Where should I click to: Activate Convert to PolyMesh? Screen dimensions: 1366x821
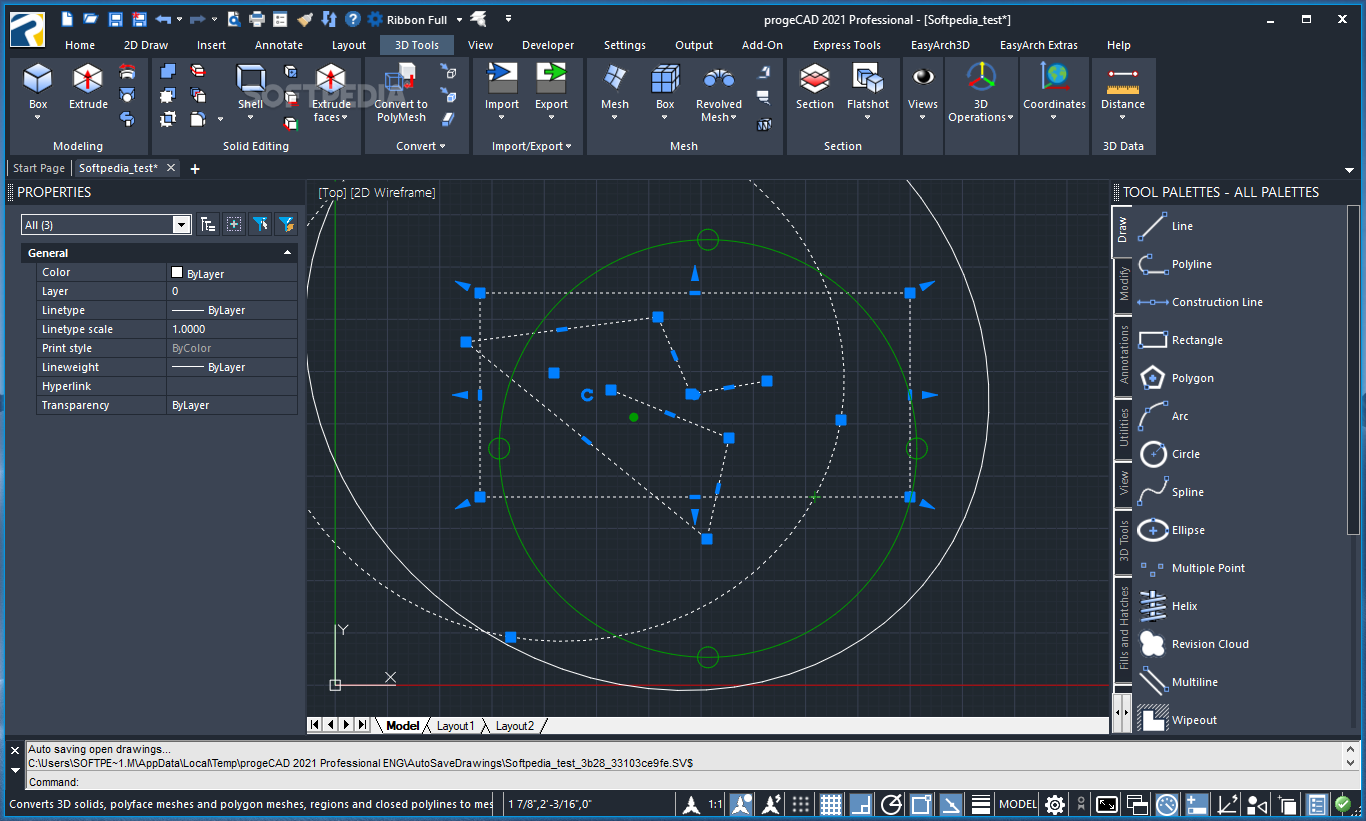(401, 93)
